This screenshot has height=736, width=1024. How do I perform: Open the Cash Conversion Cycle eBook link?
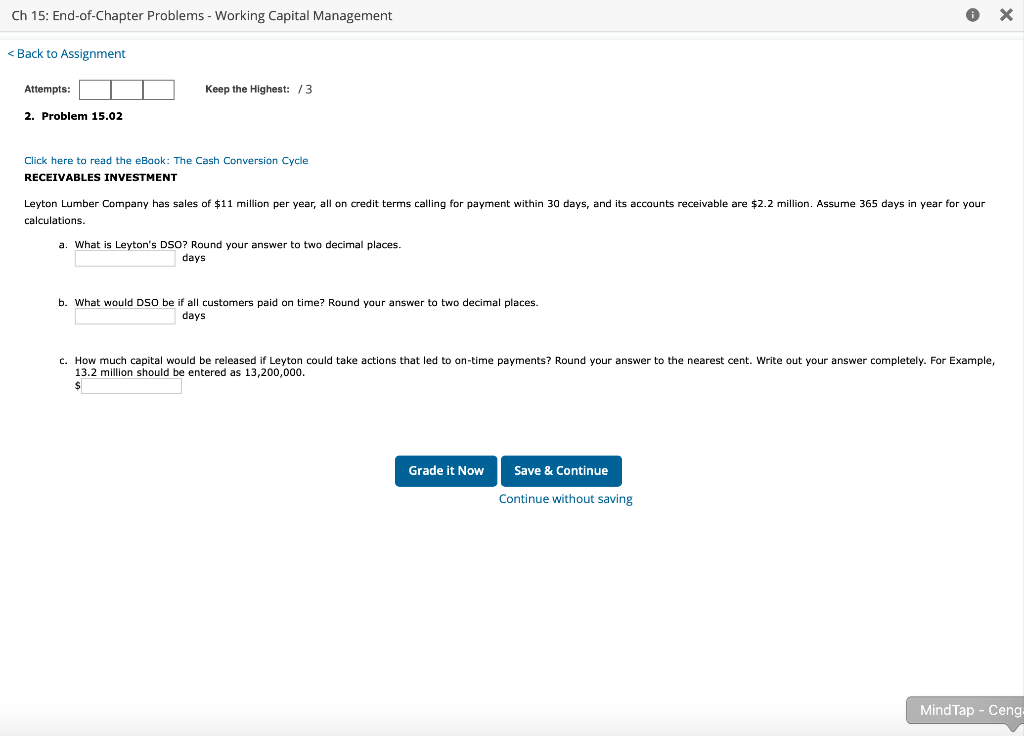point(166,161)
